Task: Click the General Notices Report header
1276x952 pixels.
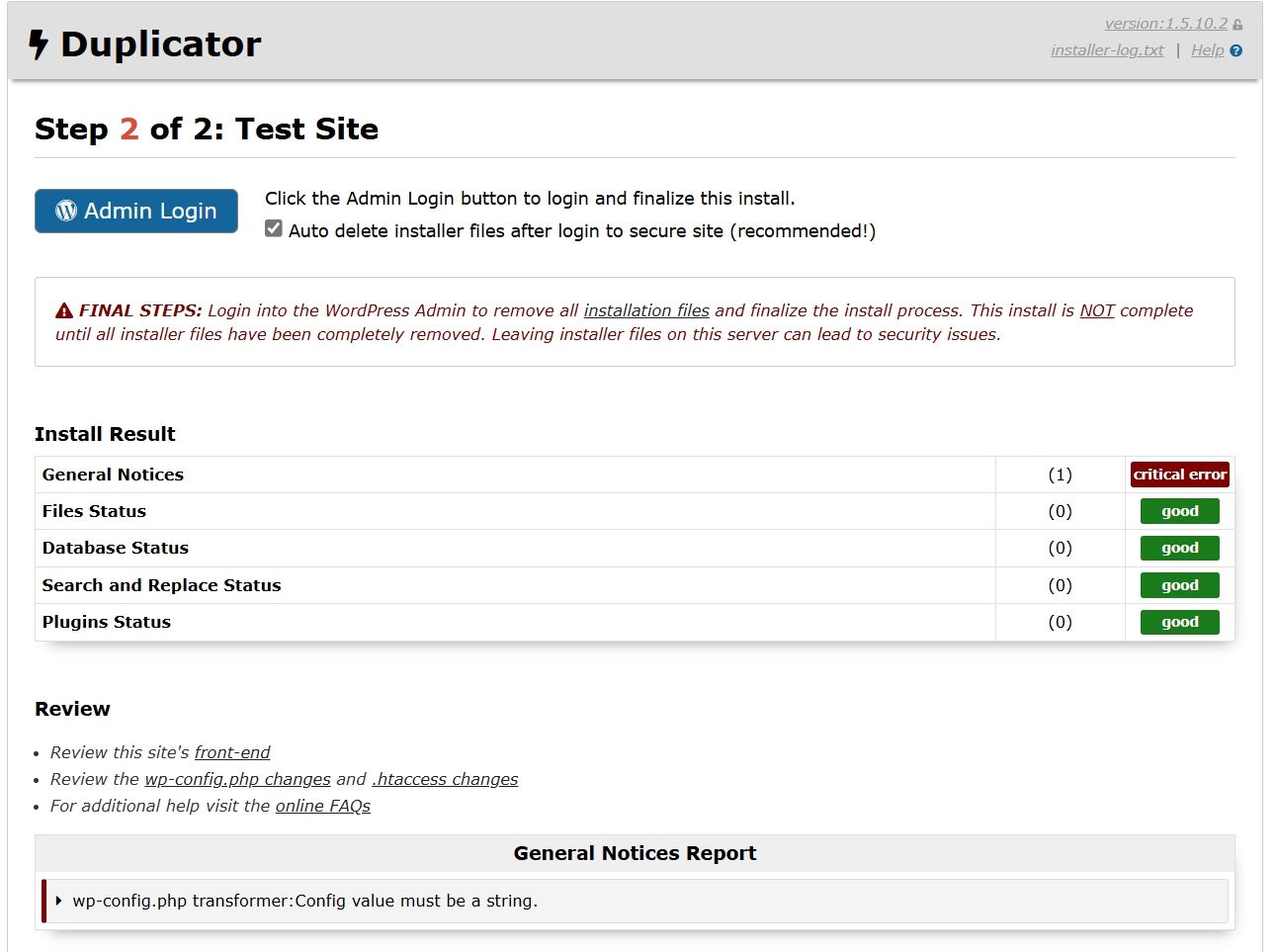Action: [635, 853]
